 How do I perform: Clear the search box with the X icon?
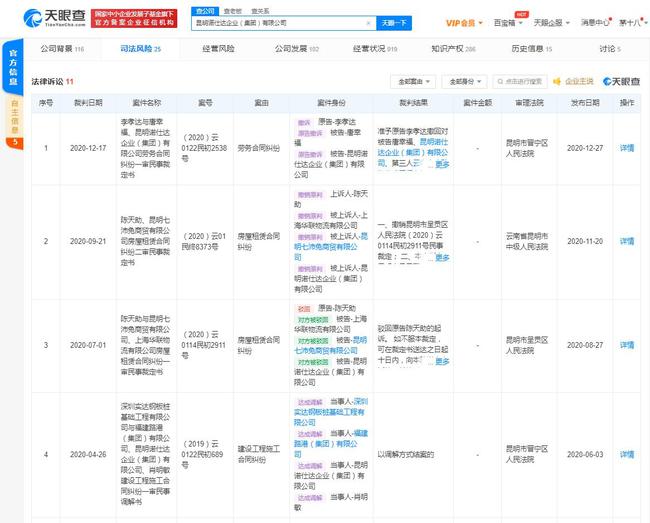click(x=368, y=23)
